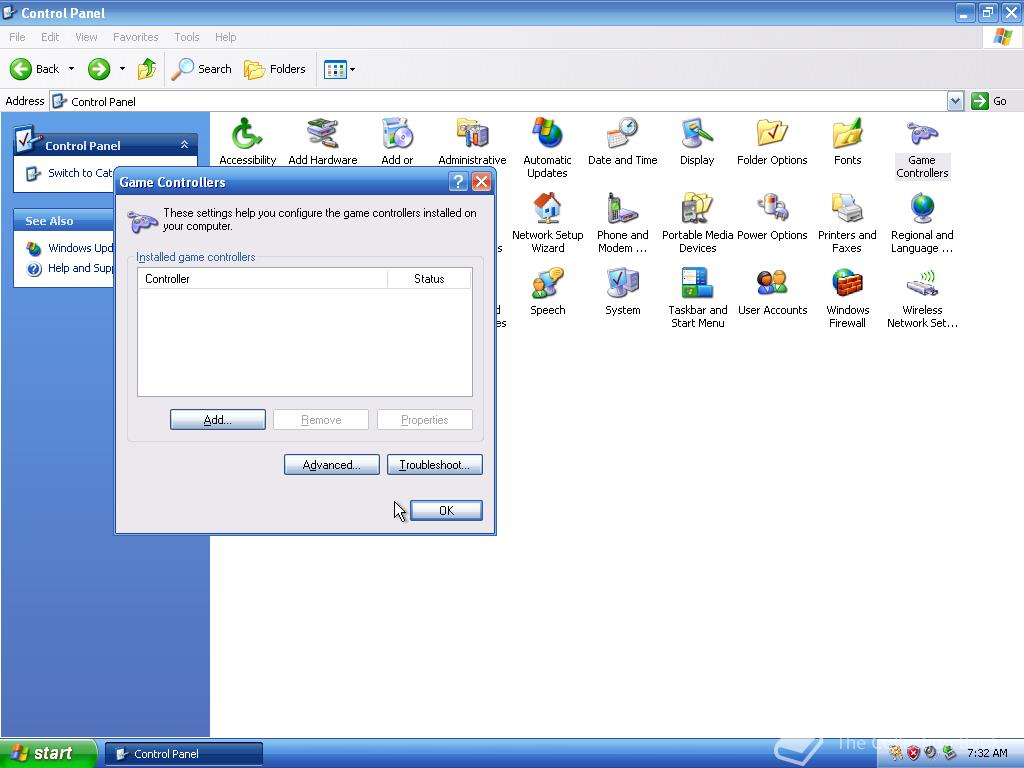The width and height of the screenshot is (1024, 768).
Task: Open the Automatic Updates icon
Action: click(x=547, y=148)
